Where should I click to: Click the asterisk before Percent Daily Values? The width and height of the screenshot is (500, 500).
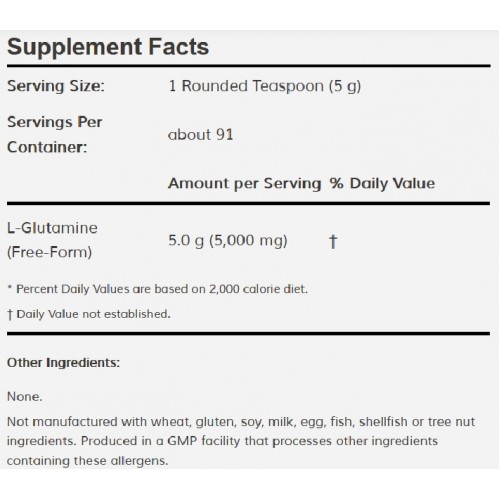[10, 287]
